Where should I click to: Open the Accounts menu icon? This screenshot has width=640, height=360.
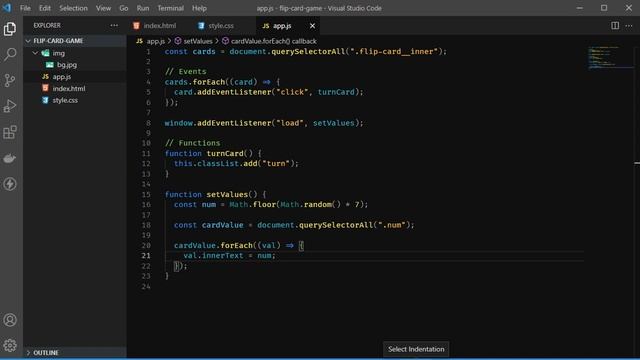click(10, 320)
